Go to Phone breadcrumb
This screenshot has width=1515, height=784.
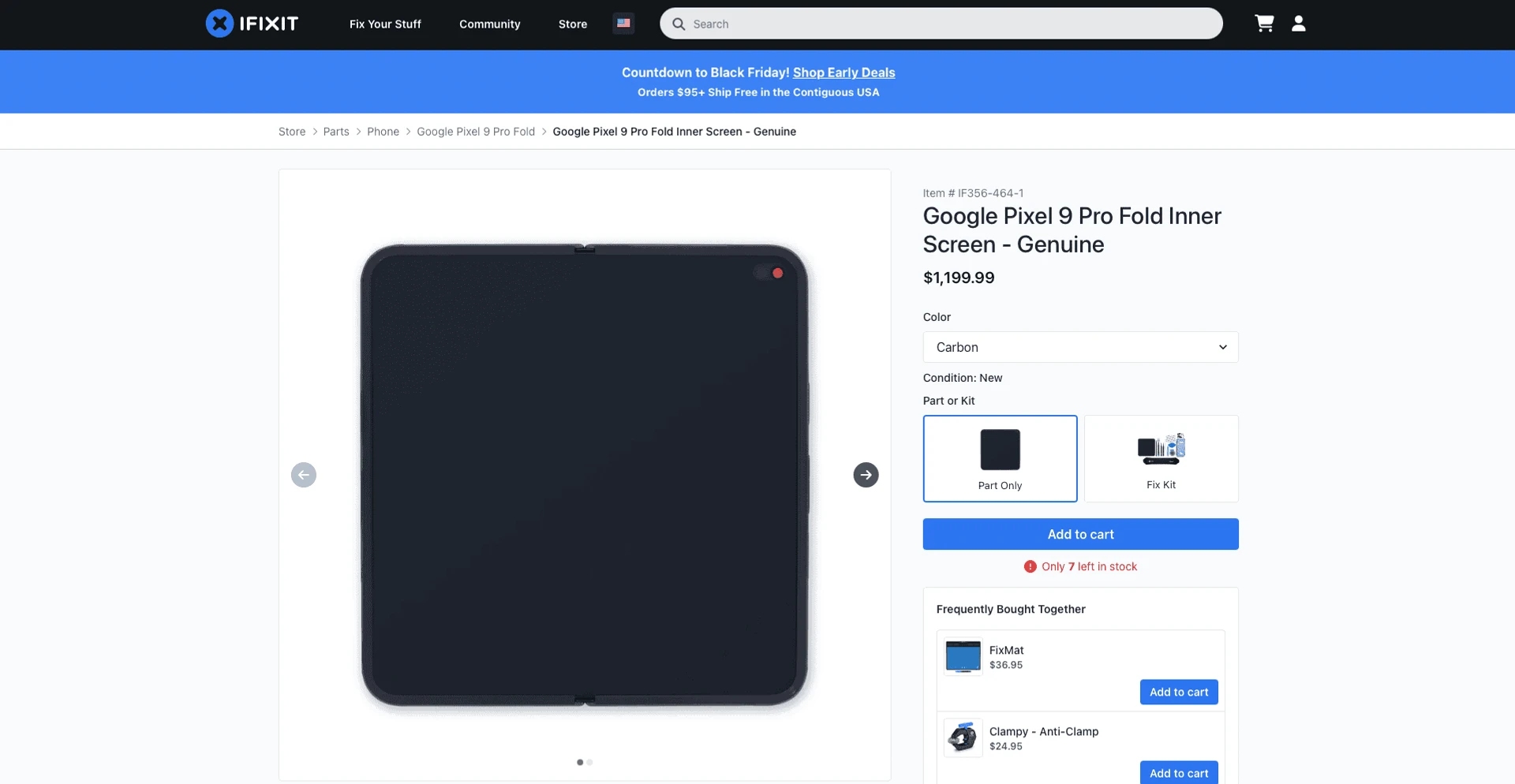point(383,132)
